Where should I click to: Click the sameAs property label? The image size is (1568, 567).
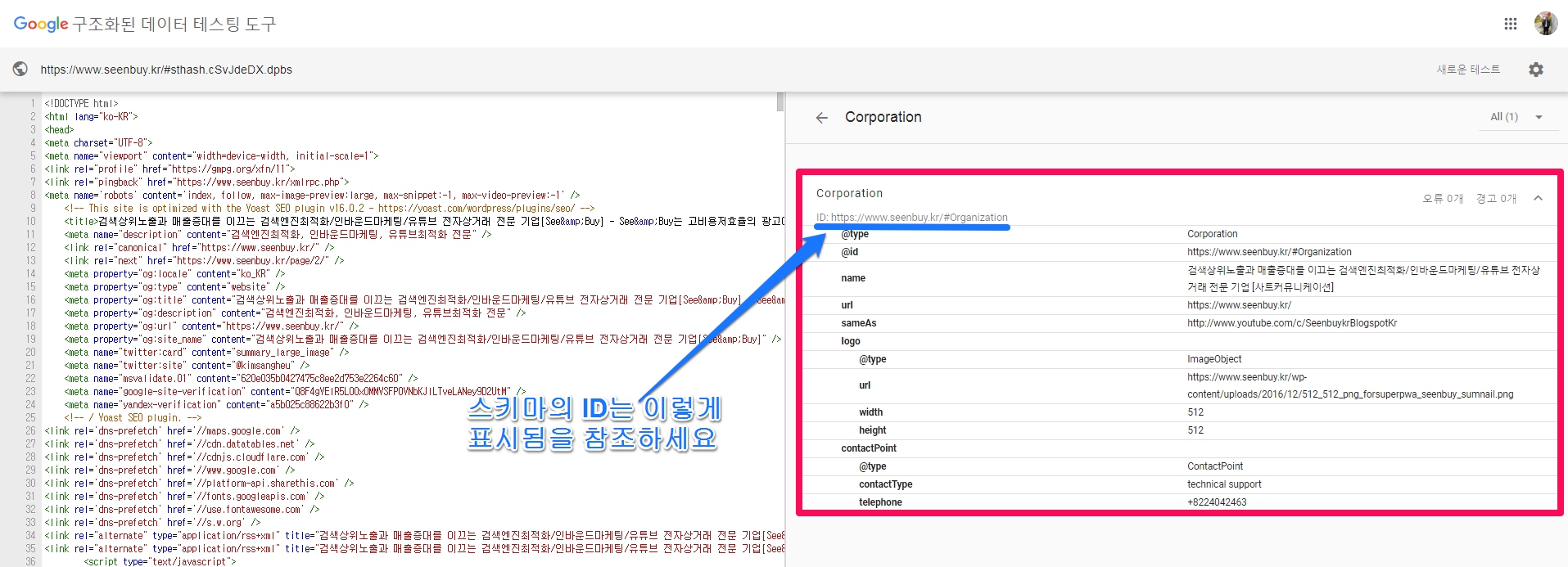(x=859, y=323)
